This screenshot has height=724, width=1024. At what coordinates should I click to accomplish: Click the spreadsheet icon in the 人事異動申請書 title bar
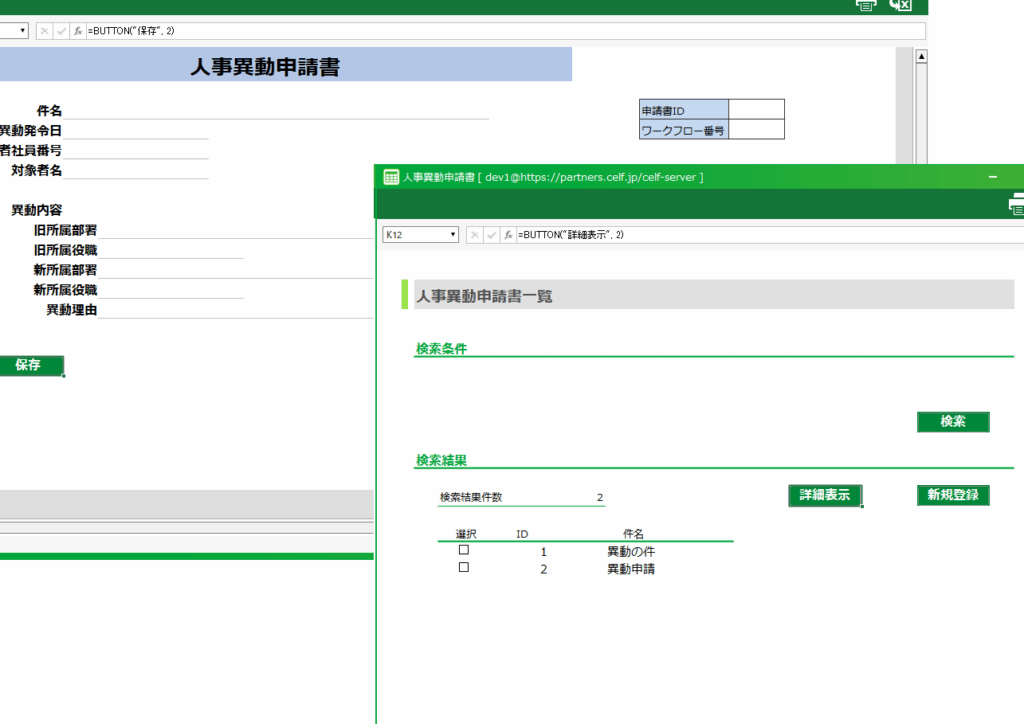(x=391, y=177)
